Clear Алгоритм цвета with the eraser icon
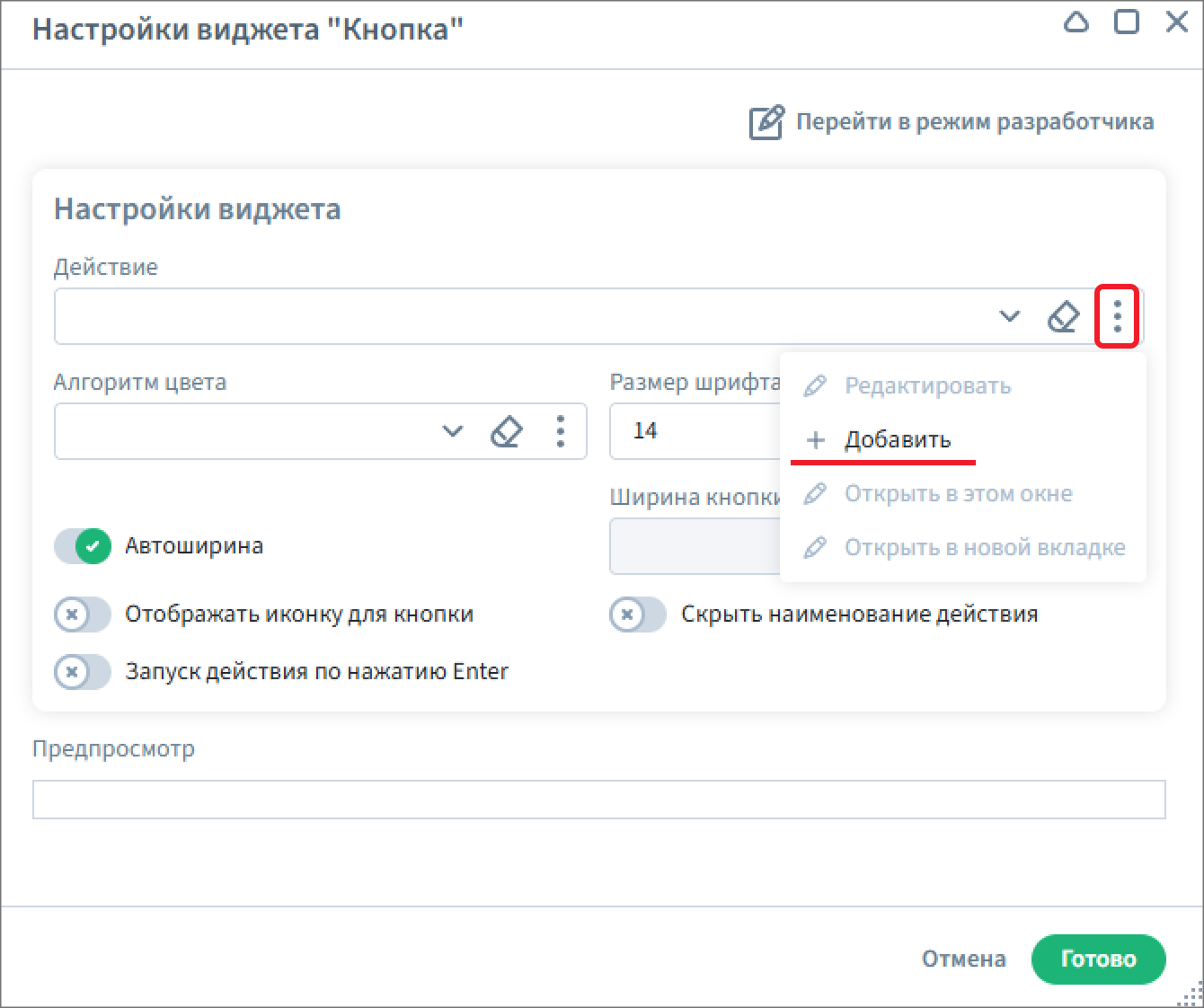This screenshot has height=1008, width=1204. pyautogui.click(x=507, y=431)
